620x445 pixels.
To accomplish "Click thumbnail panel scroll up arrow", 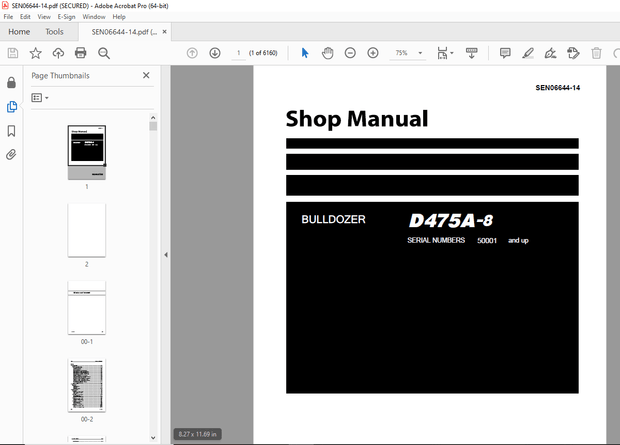I will tap(153, 117).
